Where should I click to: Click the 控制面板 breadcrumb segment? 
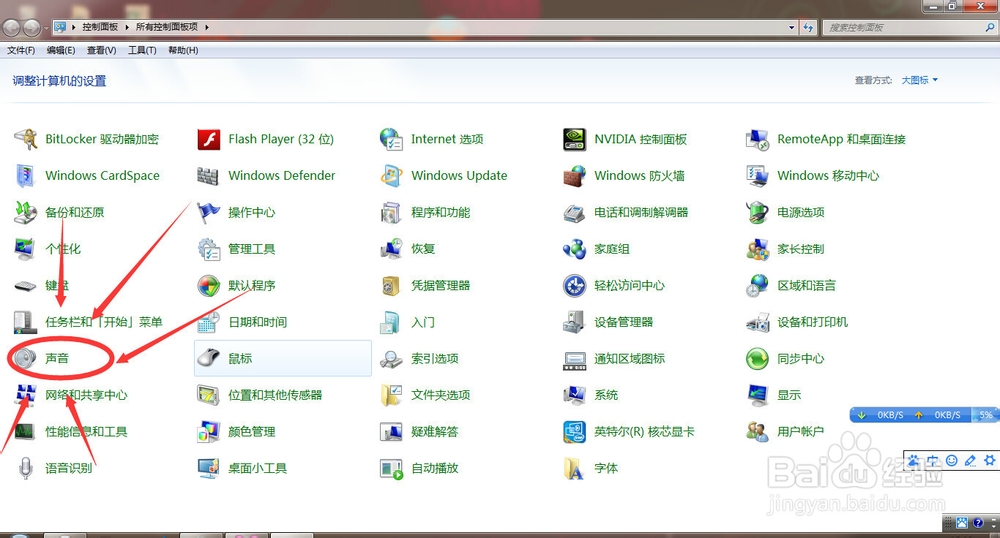click(x=100, y=27)
